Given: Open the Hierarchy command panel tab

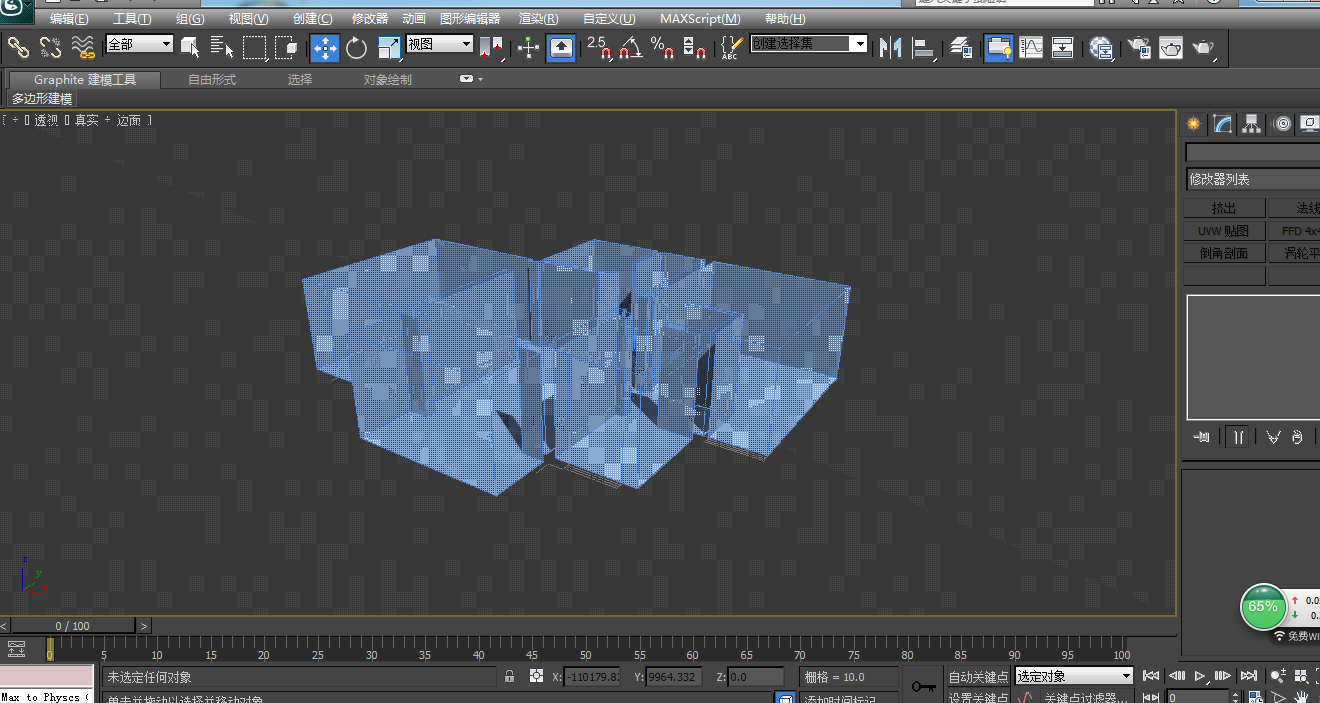Looking at the screenshot, I should pyautogui.click(x=1252, y=124).
